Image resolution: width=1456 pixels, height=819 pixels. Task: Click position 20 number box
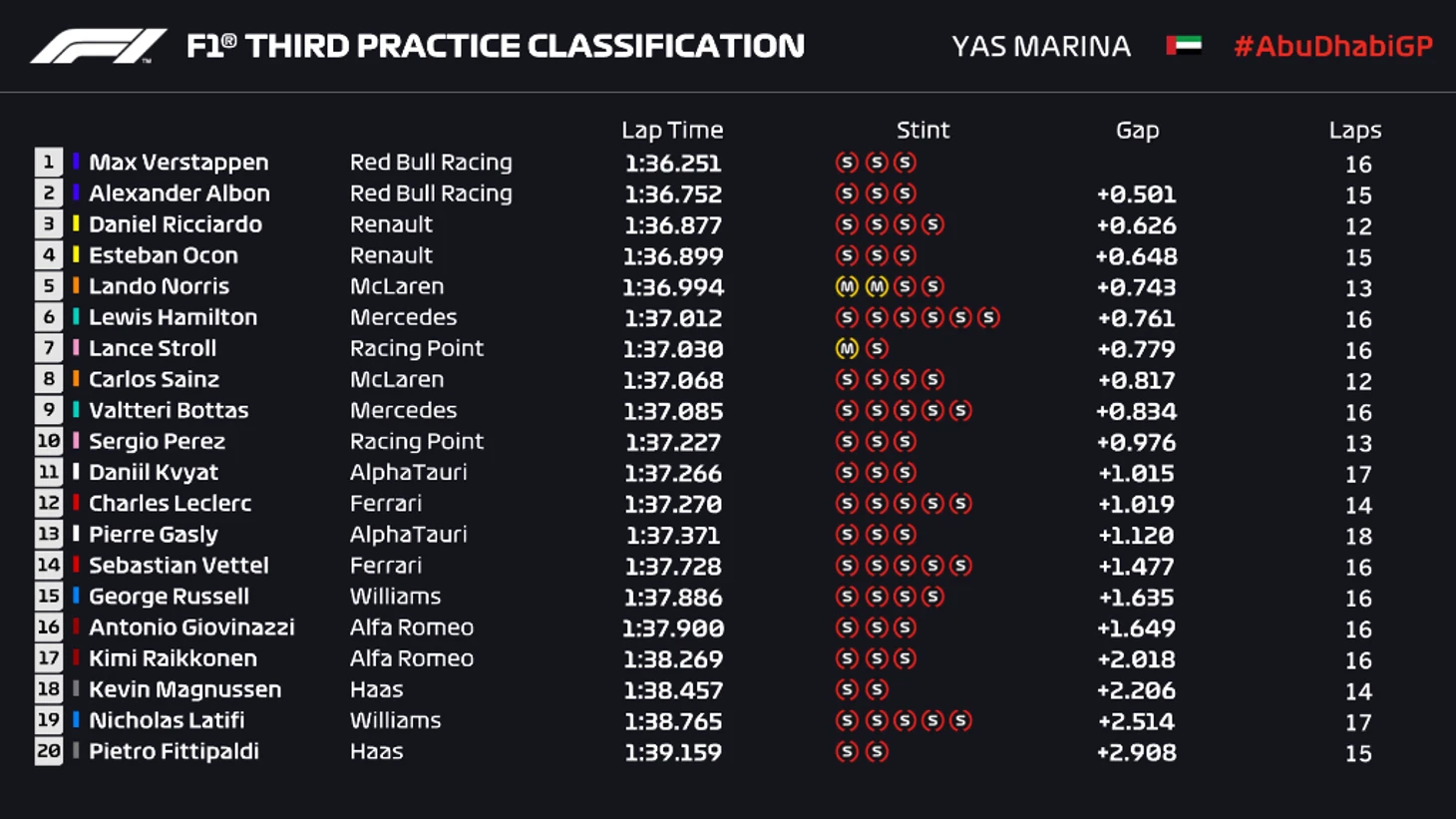pyautogui.click(x=48, y=751)
